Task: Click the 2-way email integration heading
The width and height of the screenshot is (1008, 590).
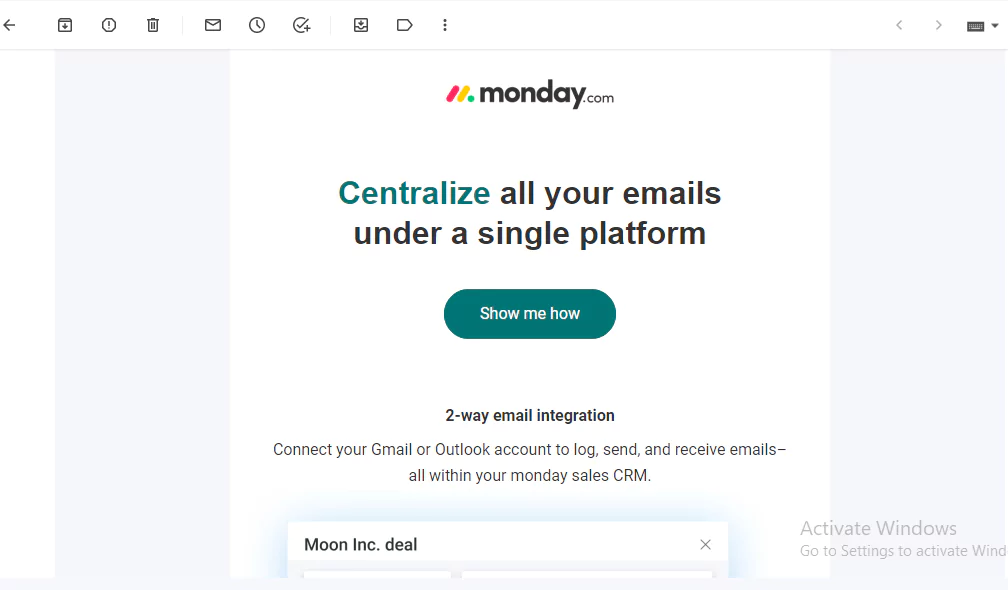Action: point(530,415)
